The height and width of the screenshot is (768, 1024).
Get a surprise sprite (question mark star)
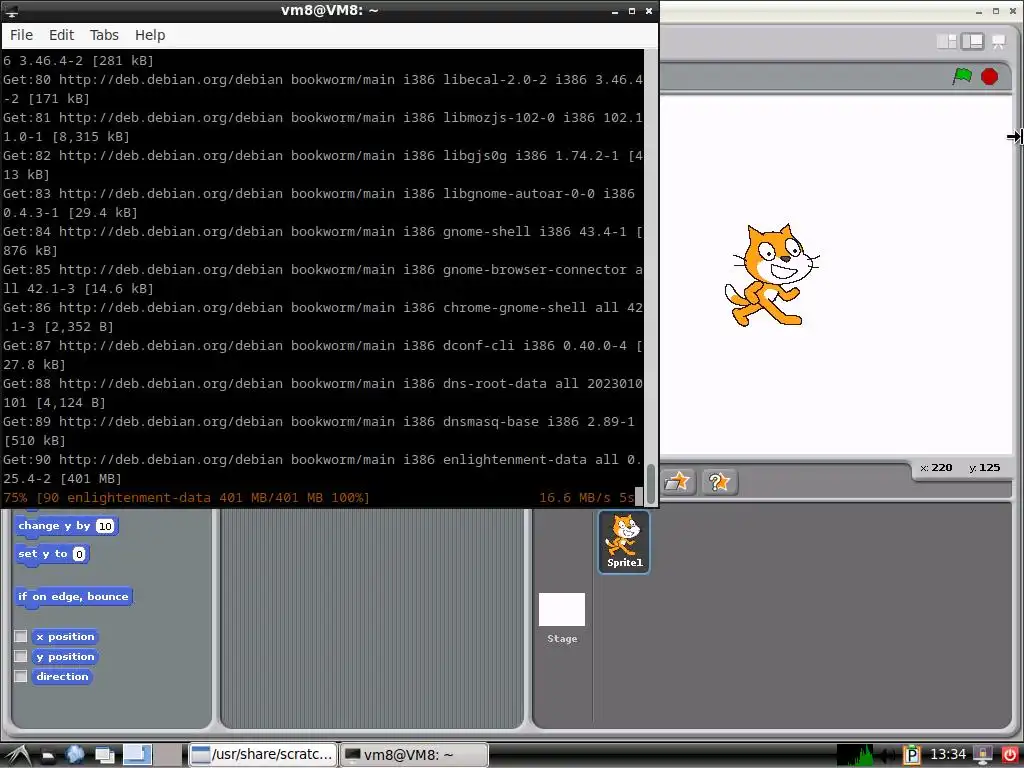(719, 482)
